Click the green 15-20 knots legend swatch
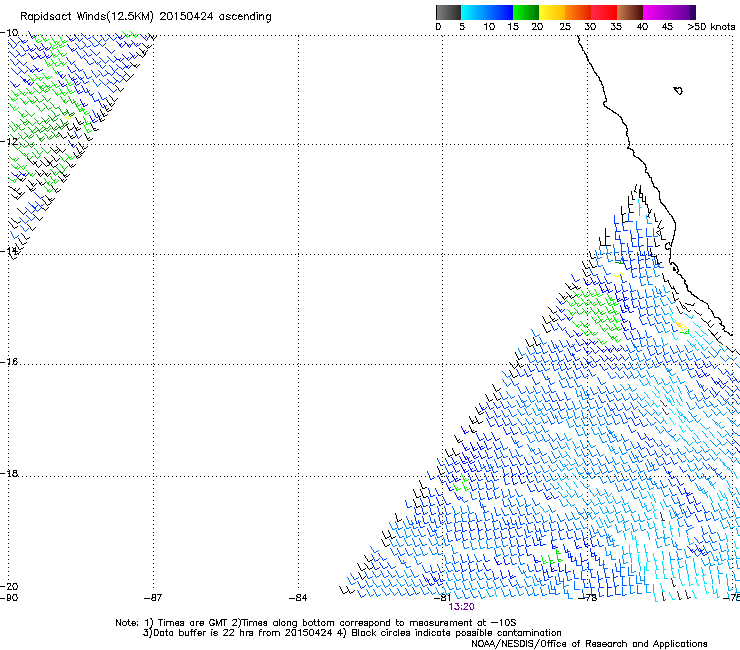 [526, 12]
